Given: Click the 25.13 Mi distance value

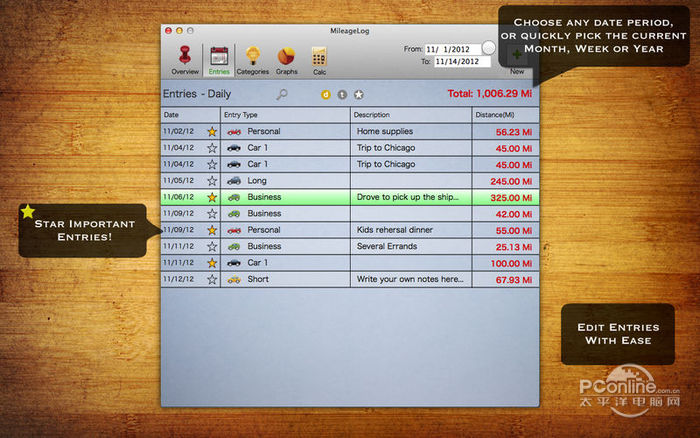Looking at the screenshot, I should pyautogui.click(x=514, y=247).
